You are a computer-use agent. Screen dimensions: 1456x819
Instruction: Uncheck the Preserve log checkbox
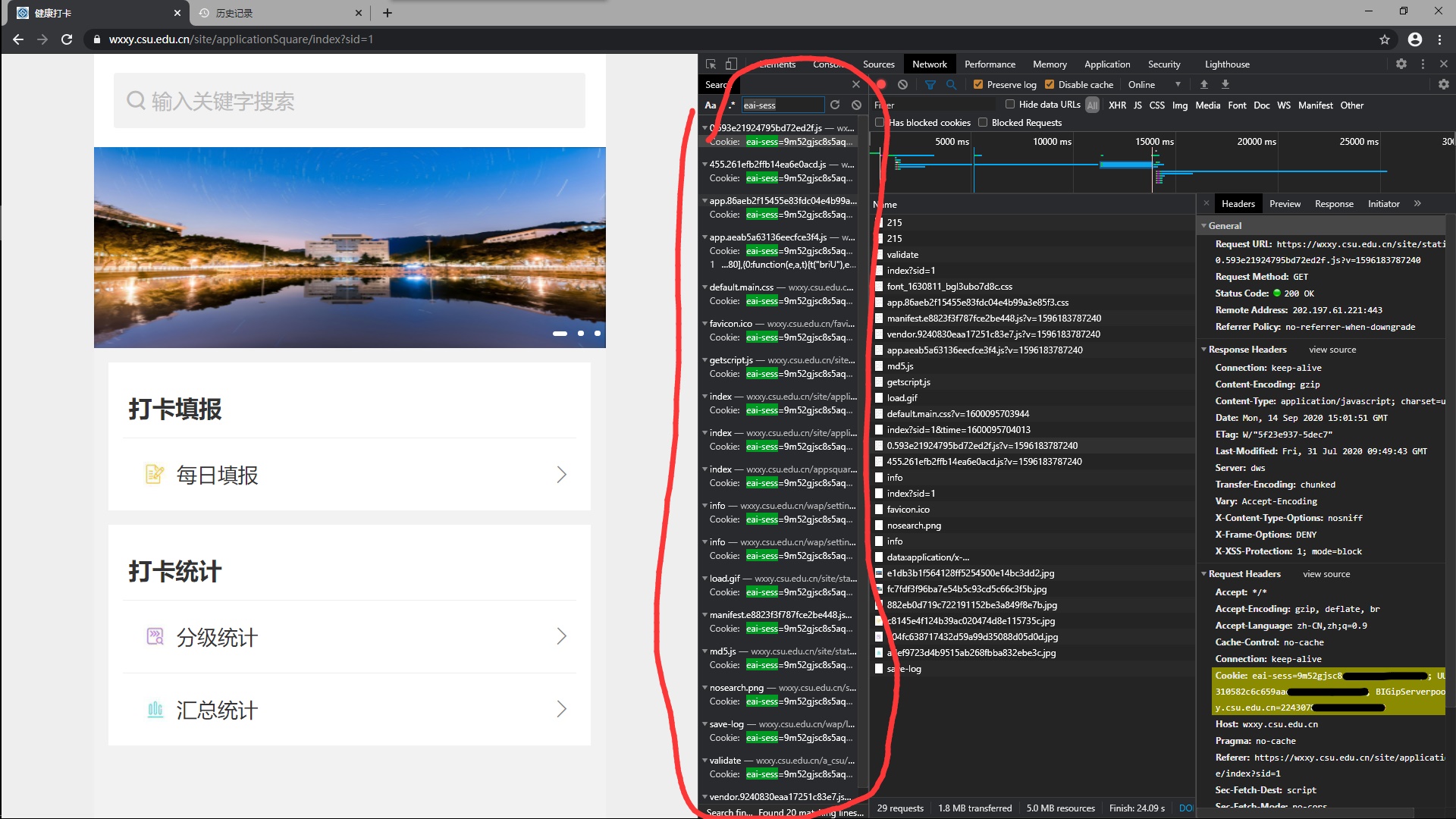tap(978, 85)
